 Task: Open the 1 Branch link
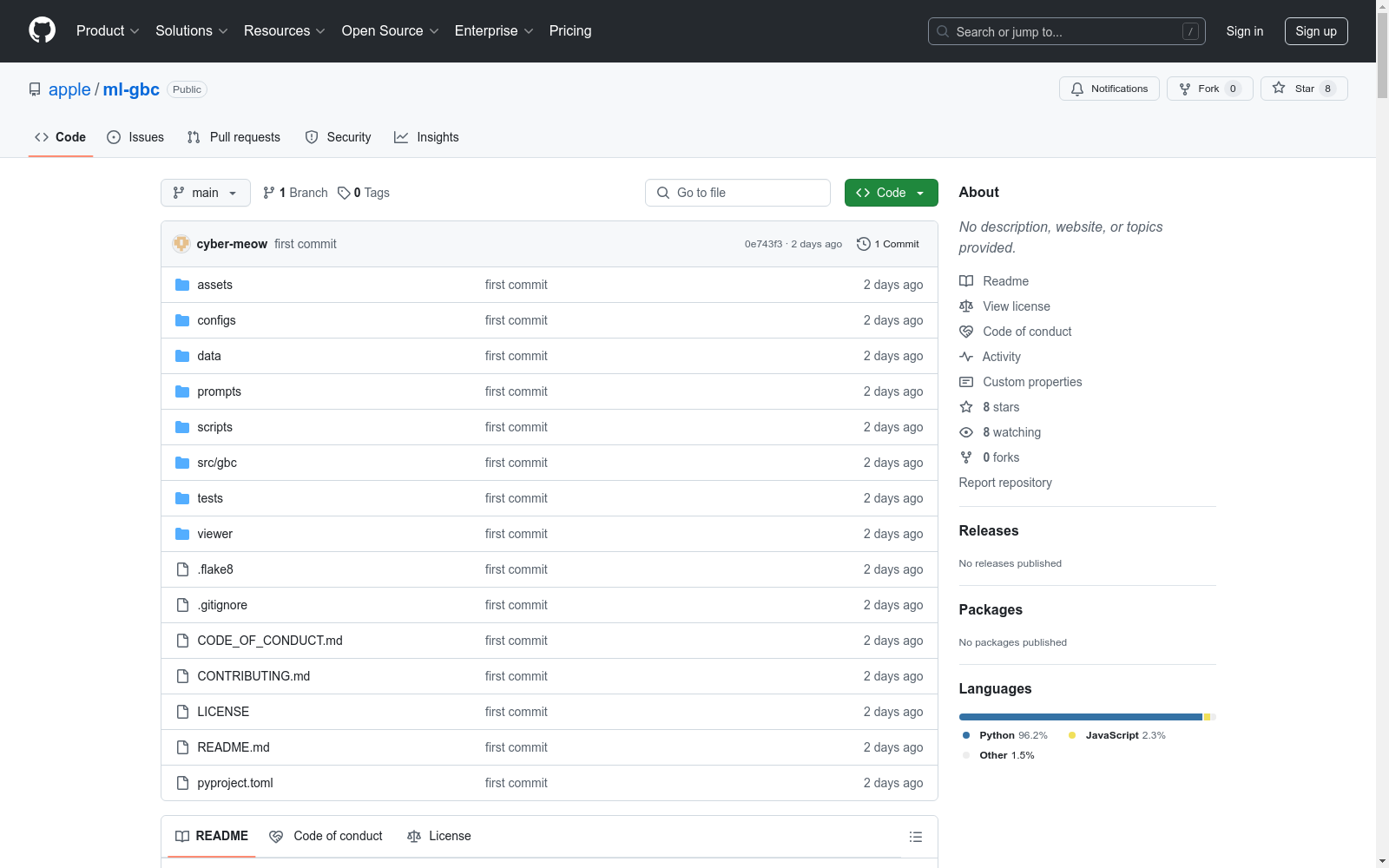point(295,193)
